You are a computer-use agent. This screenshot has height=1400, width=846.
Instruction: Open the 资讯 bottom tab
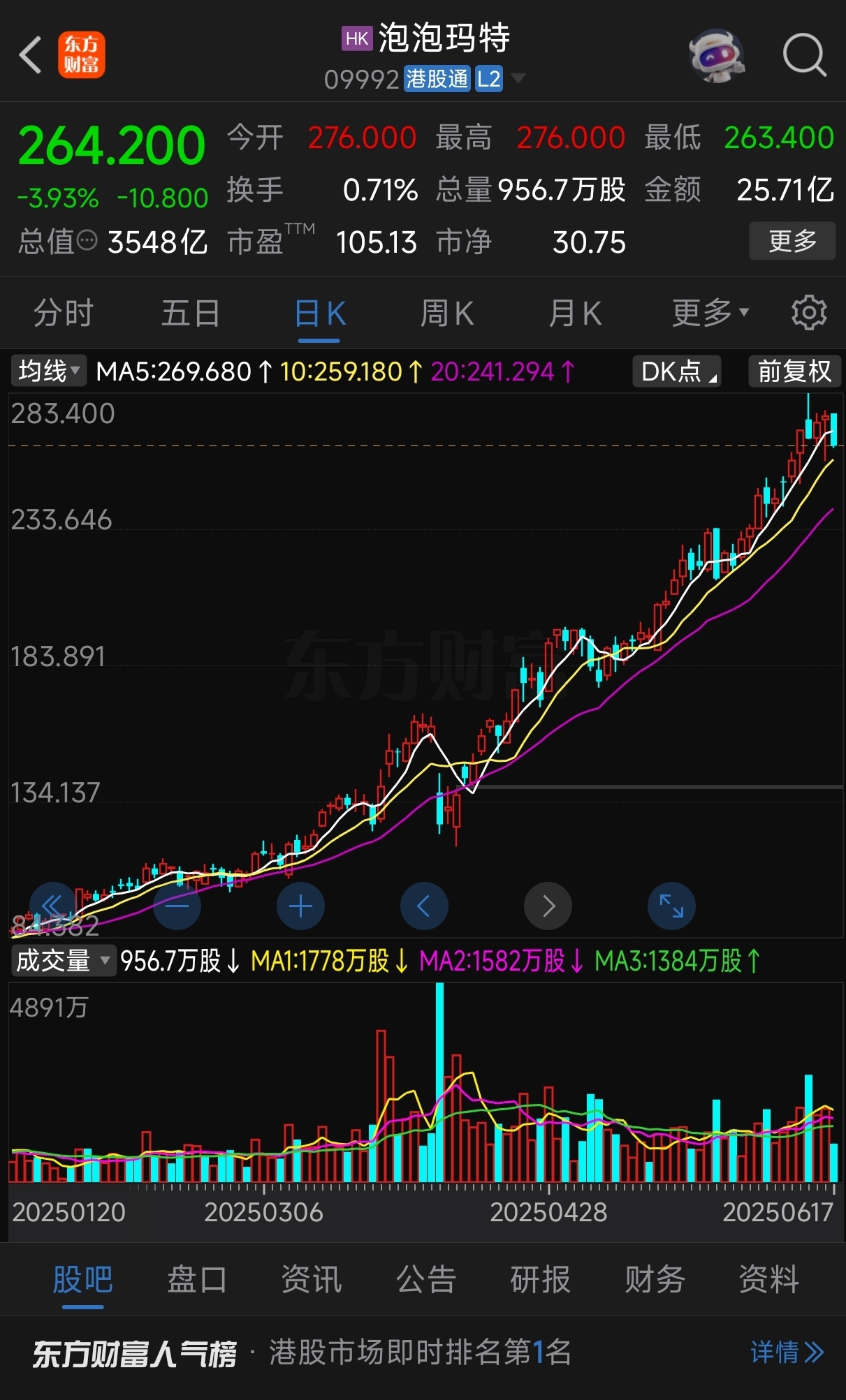click(312, 1279)
